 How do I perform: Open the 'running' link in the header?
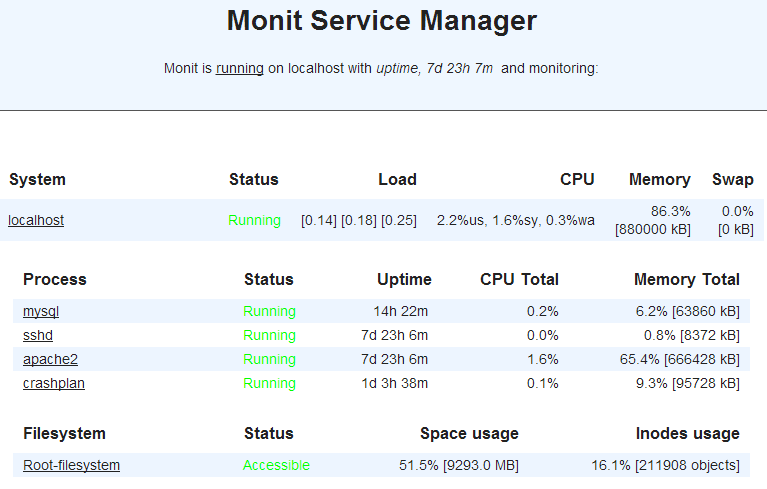point(240,68)
